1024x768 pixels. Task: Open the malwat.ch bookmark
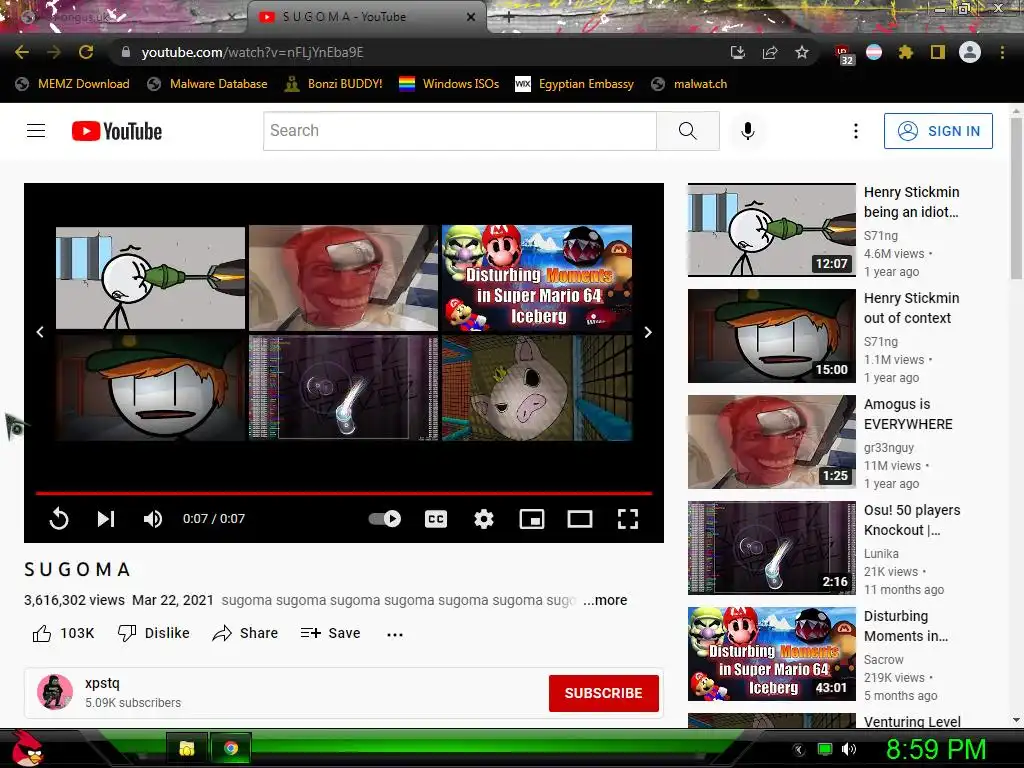pos(689,84)
